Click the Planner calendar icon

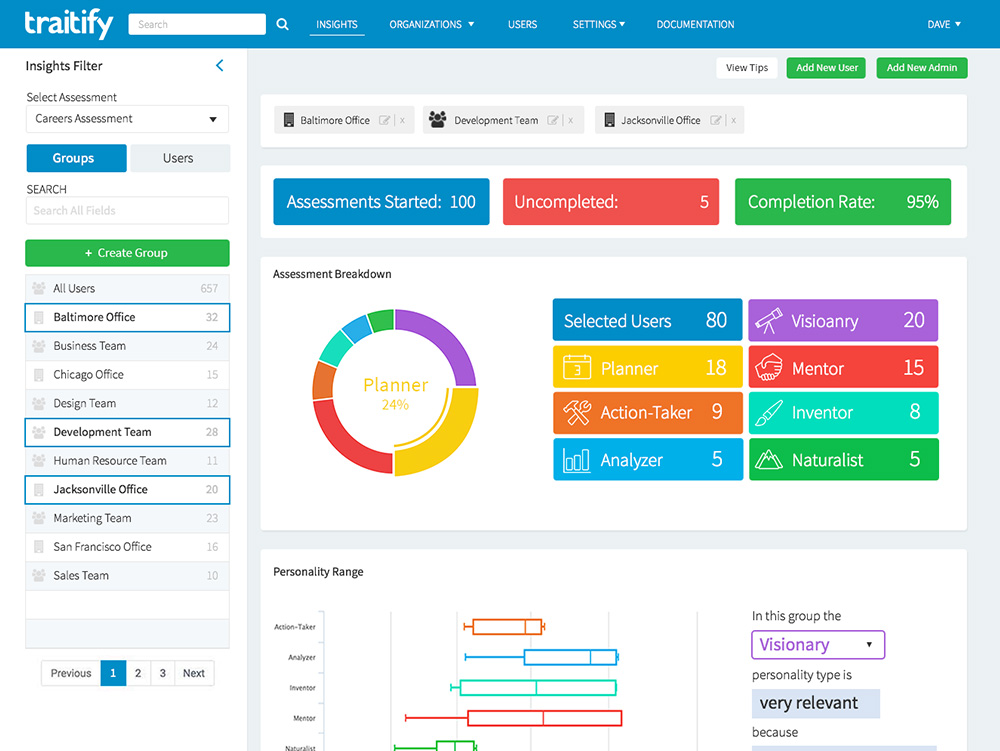[577, 367]
